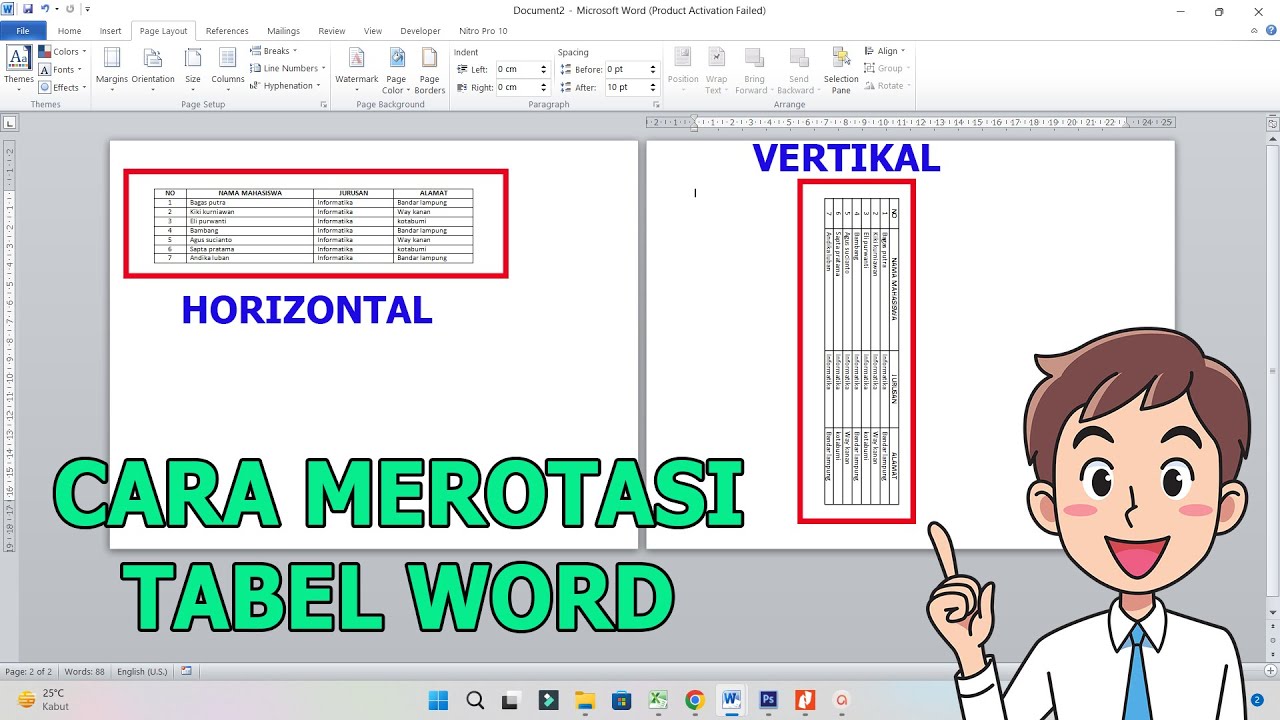This screenshot has height=720, width=1280.
Task: Click the horizontal ruler above page two
Action: click(910, 123)
